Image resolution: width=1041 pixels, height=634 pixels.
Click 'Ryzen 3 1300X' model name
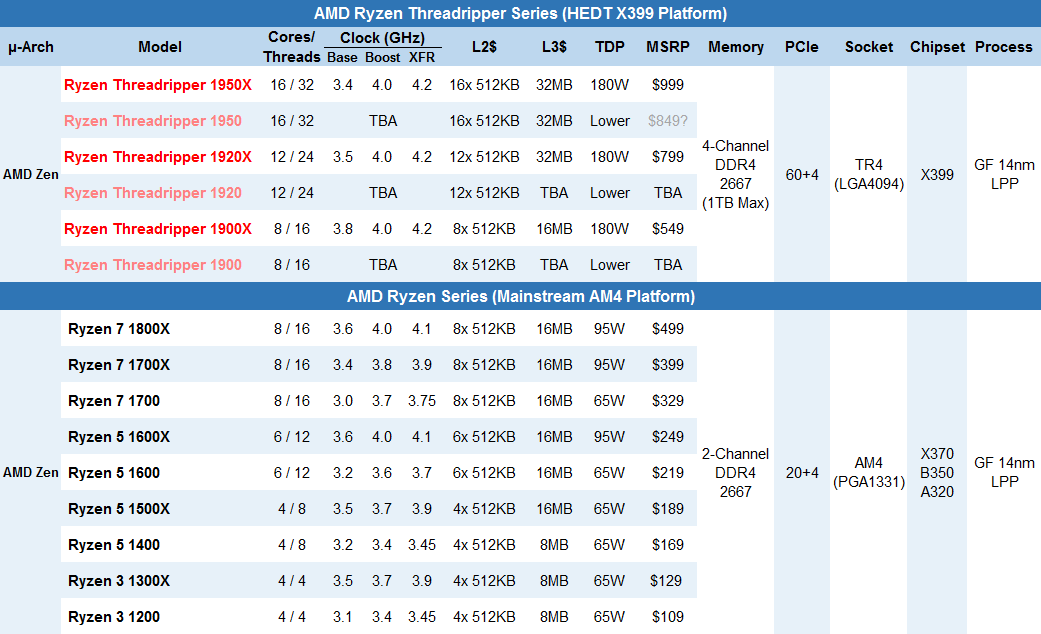pos(119,581)
